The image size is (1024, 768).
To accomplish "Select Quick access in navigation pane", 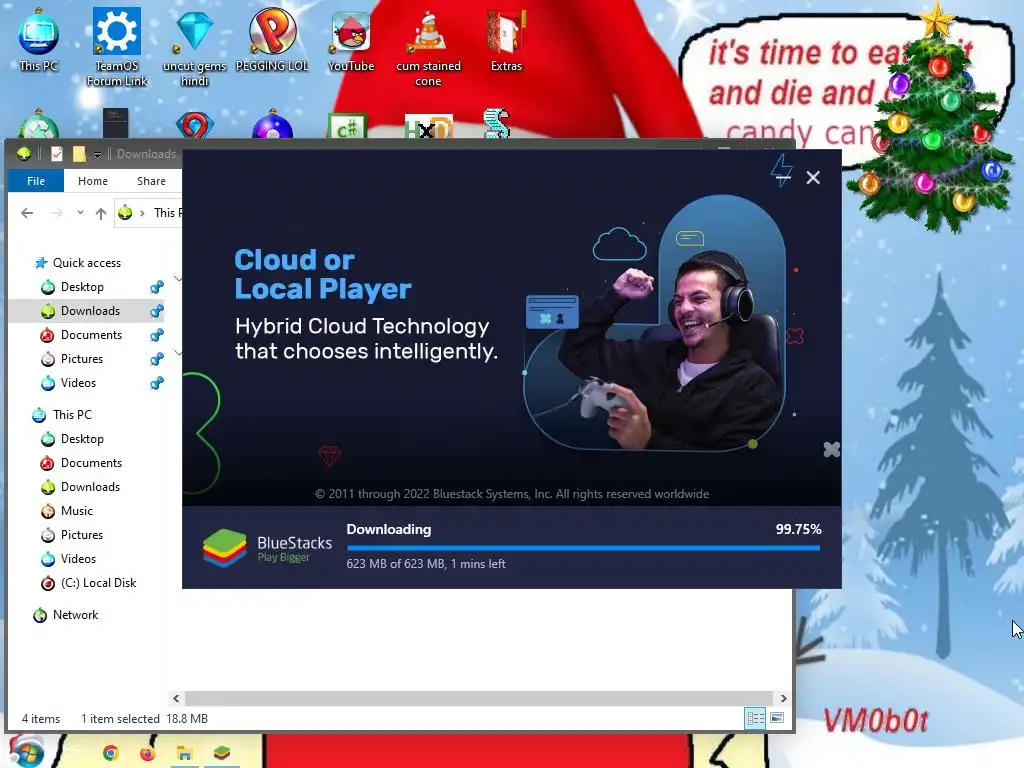I will tap(86, 263).
